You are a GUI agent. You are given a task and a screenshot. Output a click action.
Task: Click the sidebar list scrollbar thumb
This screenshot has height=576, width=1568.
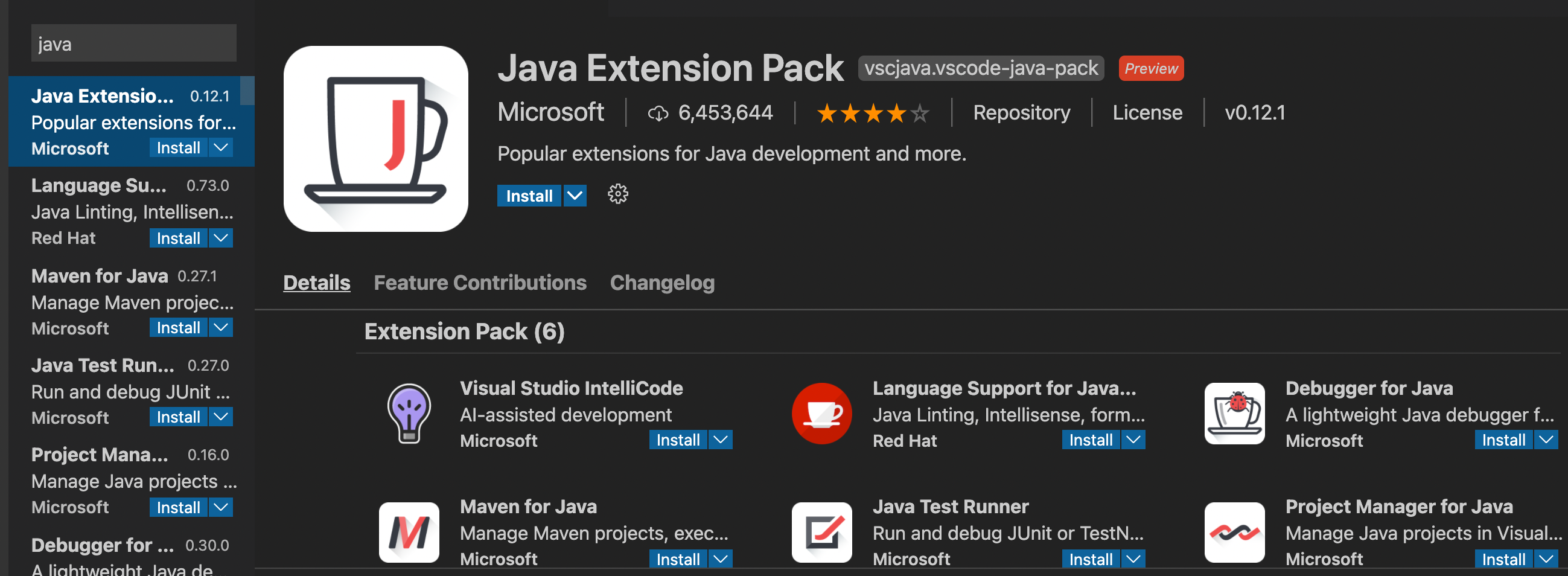click(247, 91)
